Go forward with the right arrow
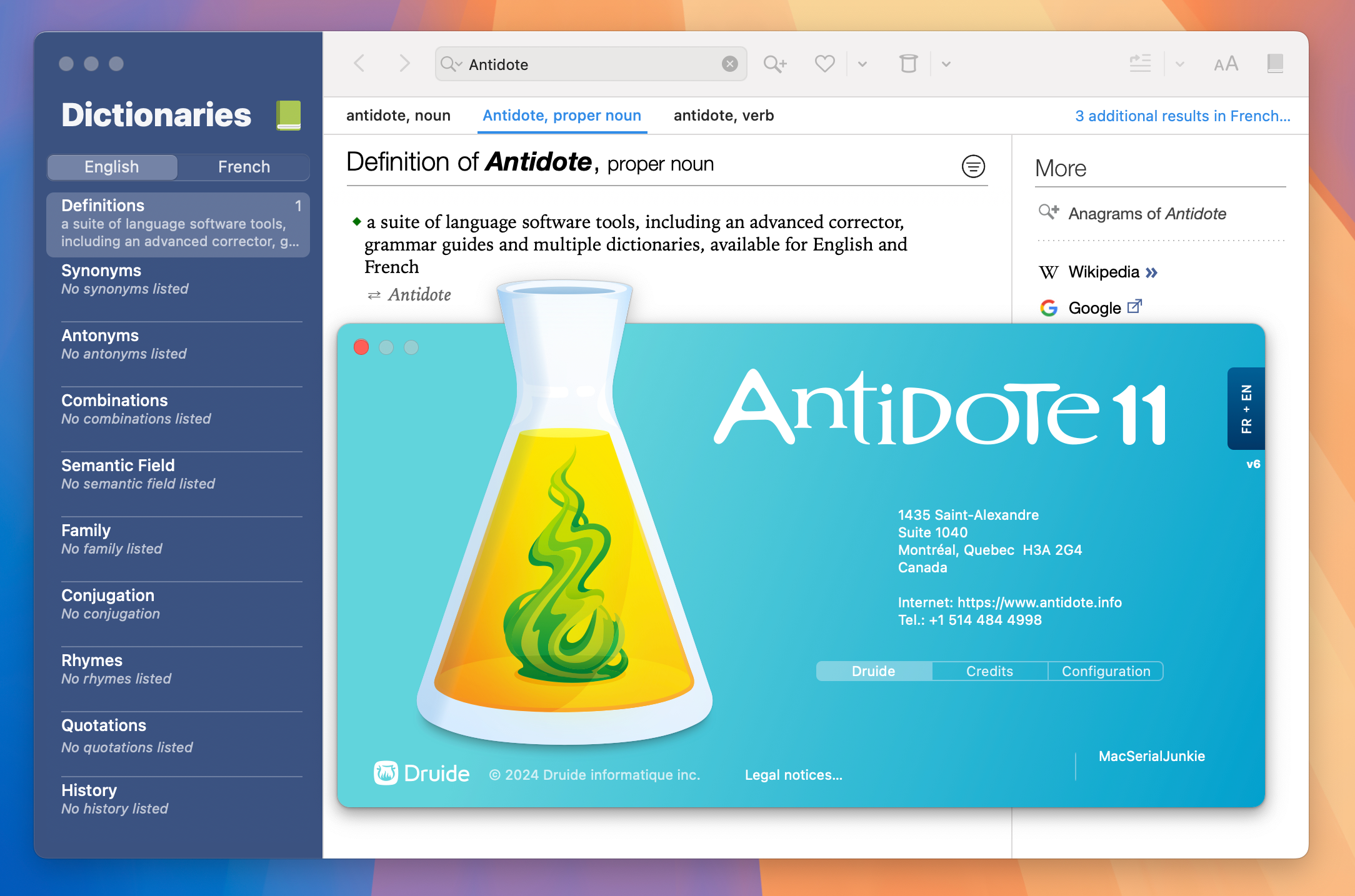Image resolution: width=1355 pixels, height=896 pixels. tap(404, 63)
